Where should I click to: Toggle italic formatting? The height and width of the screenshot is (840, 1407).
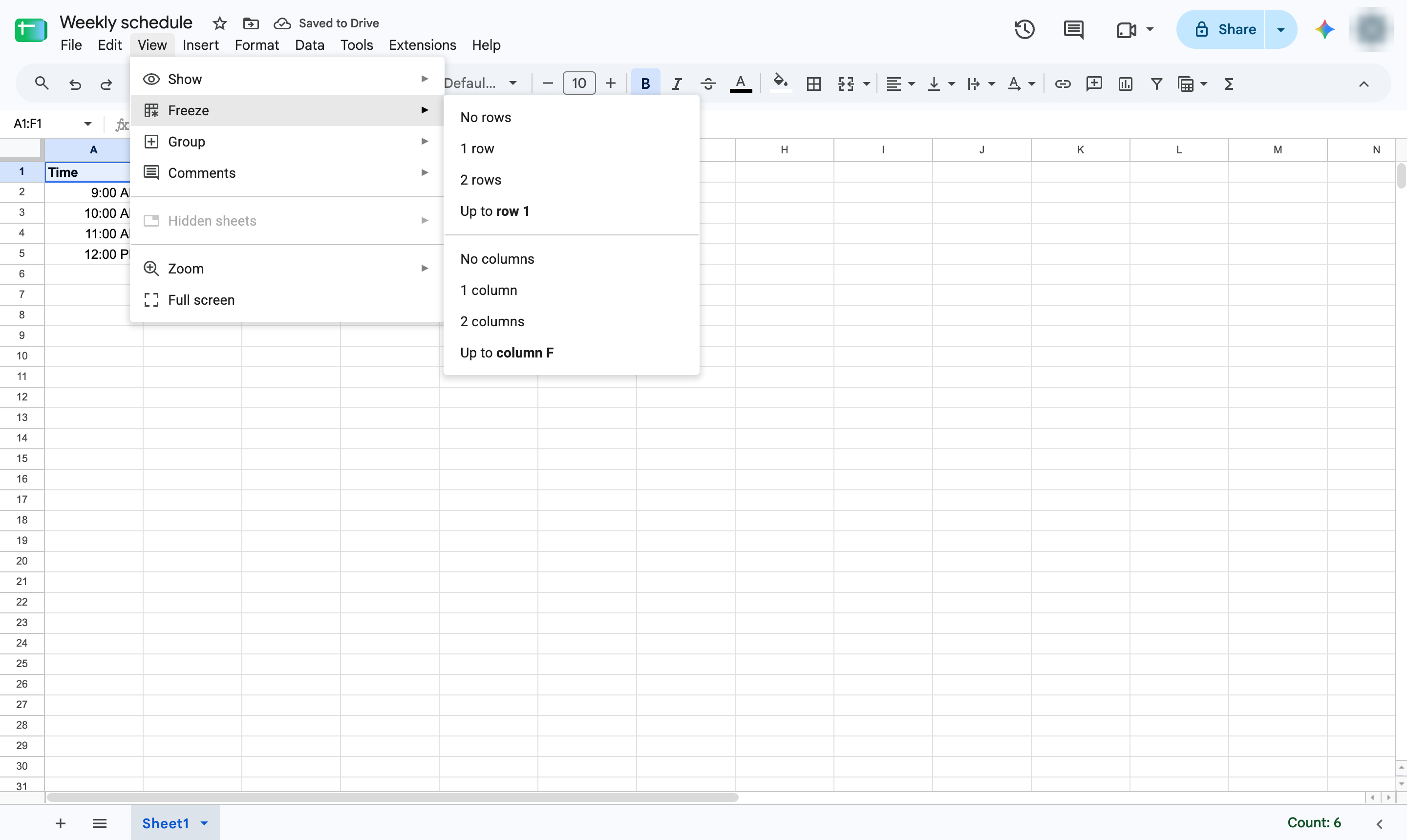676,84
